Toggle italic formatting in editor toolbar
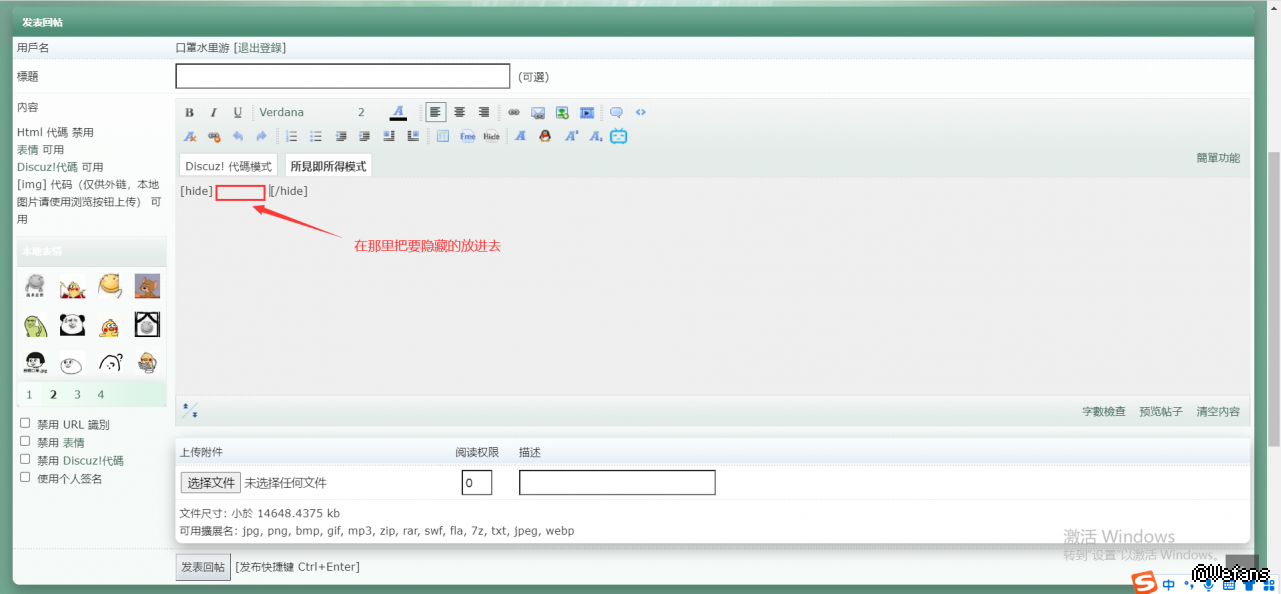This screenshot has height=594, width=1281. pos(214,112)
